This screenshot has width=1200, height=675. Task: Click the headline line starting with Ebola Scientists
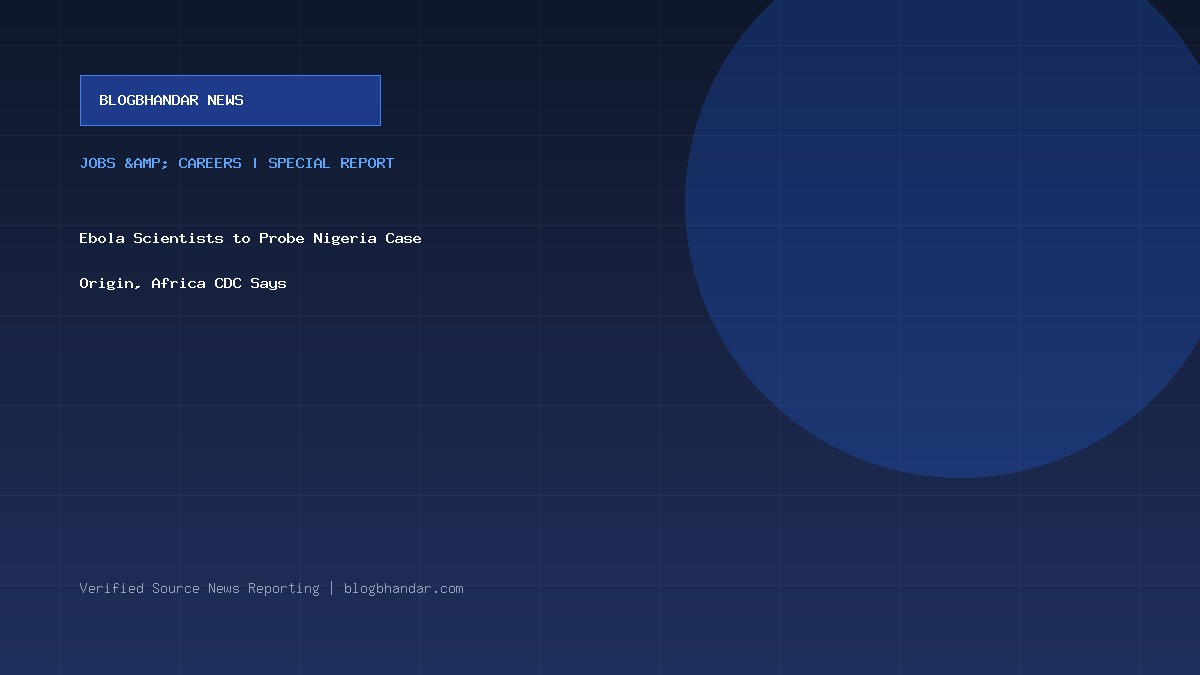[x=251, y=238]
